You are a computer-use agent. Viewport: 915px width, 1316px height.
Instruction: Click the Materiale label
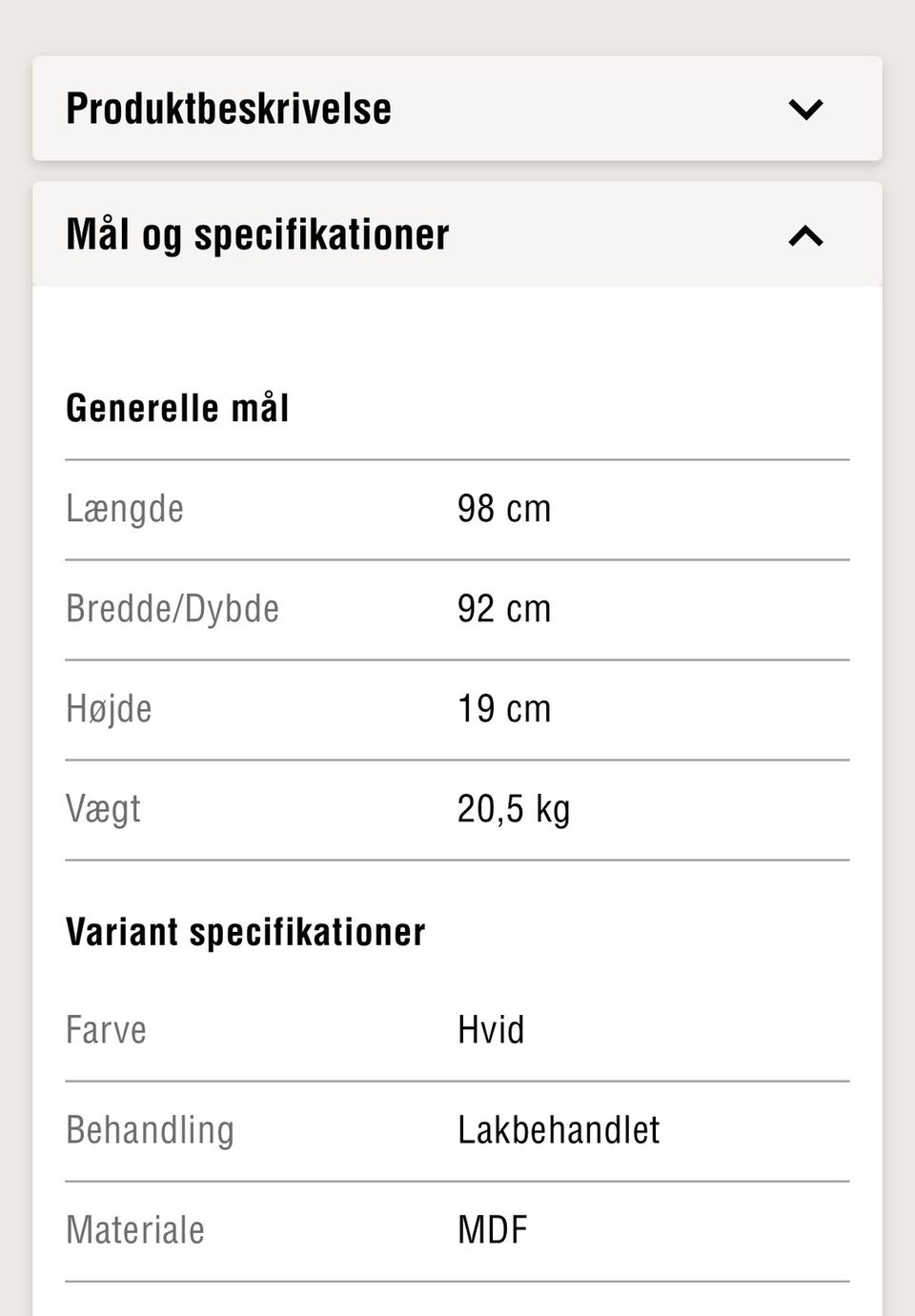click(x=135, y=1230)
